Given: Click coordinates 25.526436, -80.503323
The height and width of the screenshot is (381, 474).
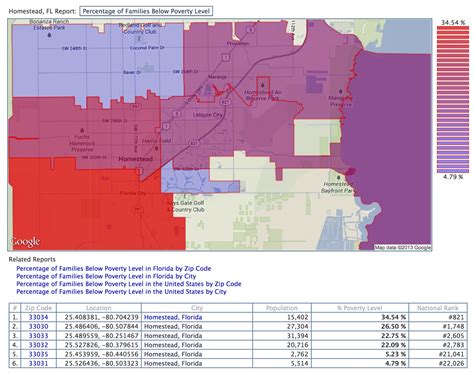Looking at the screenshot, I should click(x=101, y=363).
